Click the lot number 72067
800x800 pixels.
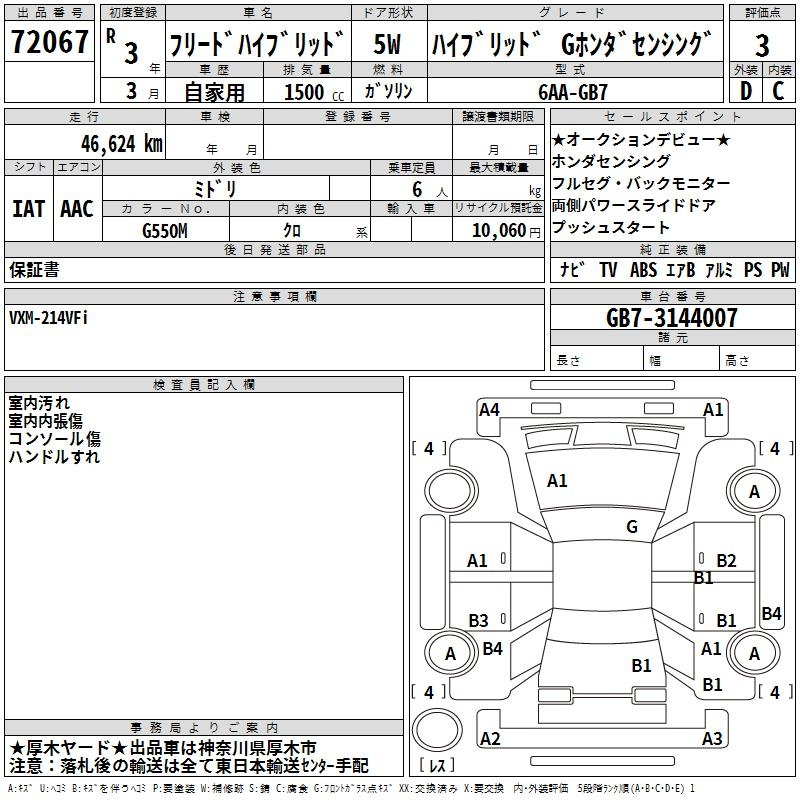(x=49, y=44)
